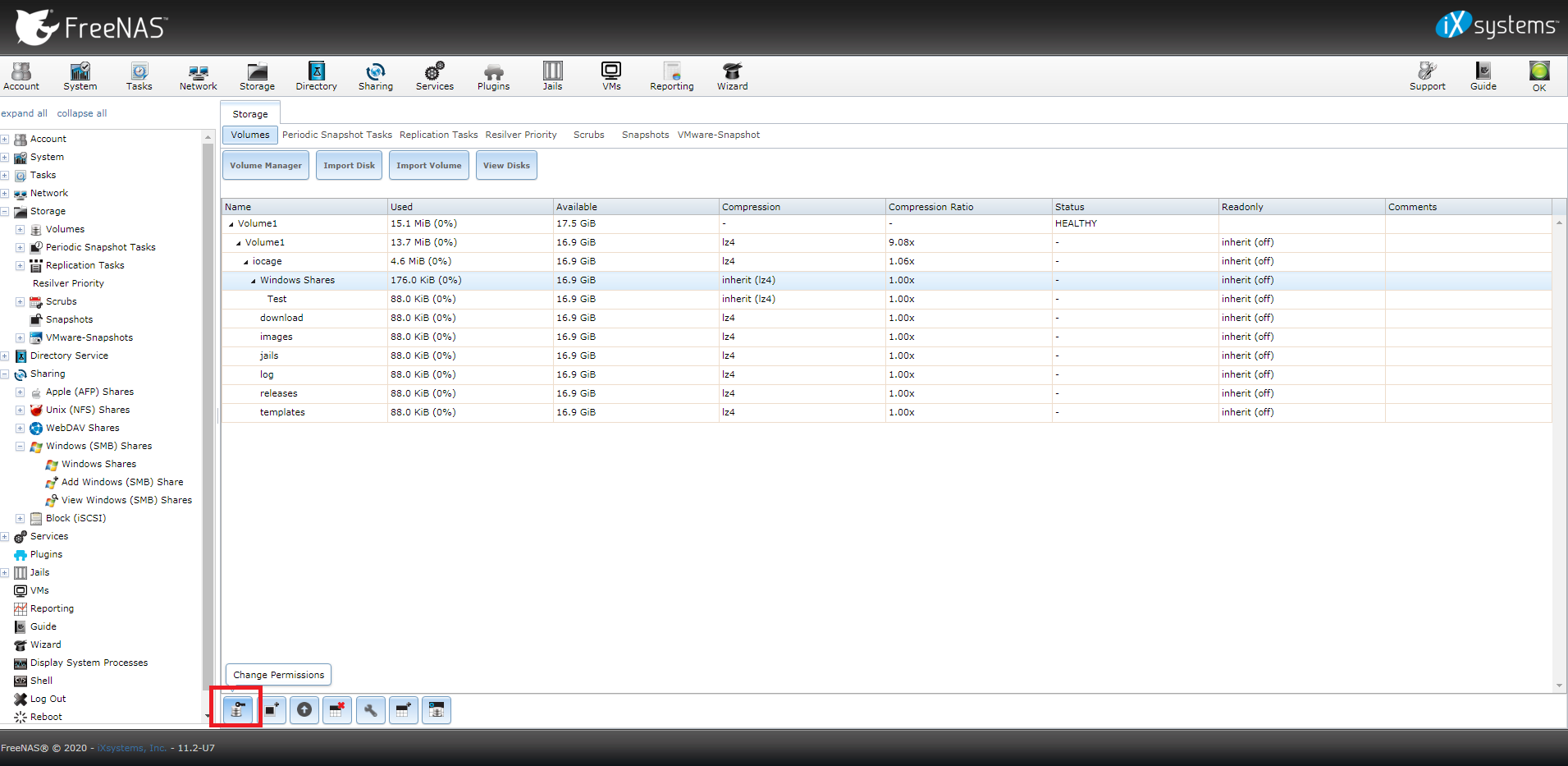
Task: Open Sharing from the top toolbar
Action: pos(376,76)
